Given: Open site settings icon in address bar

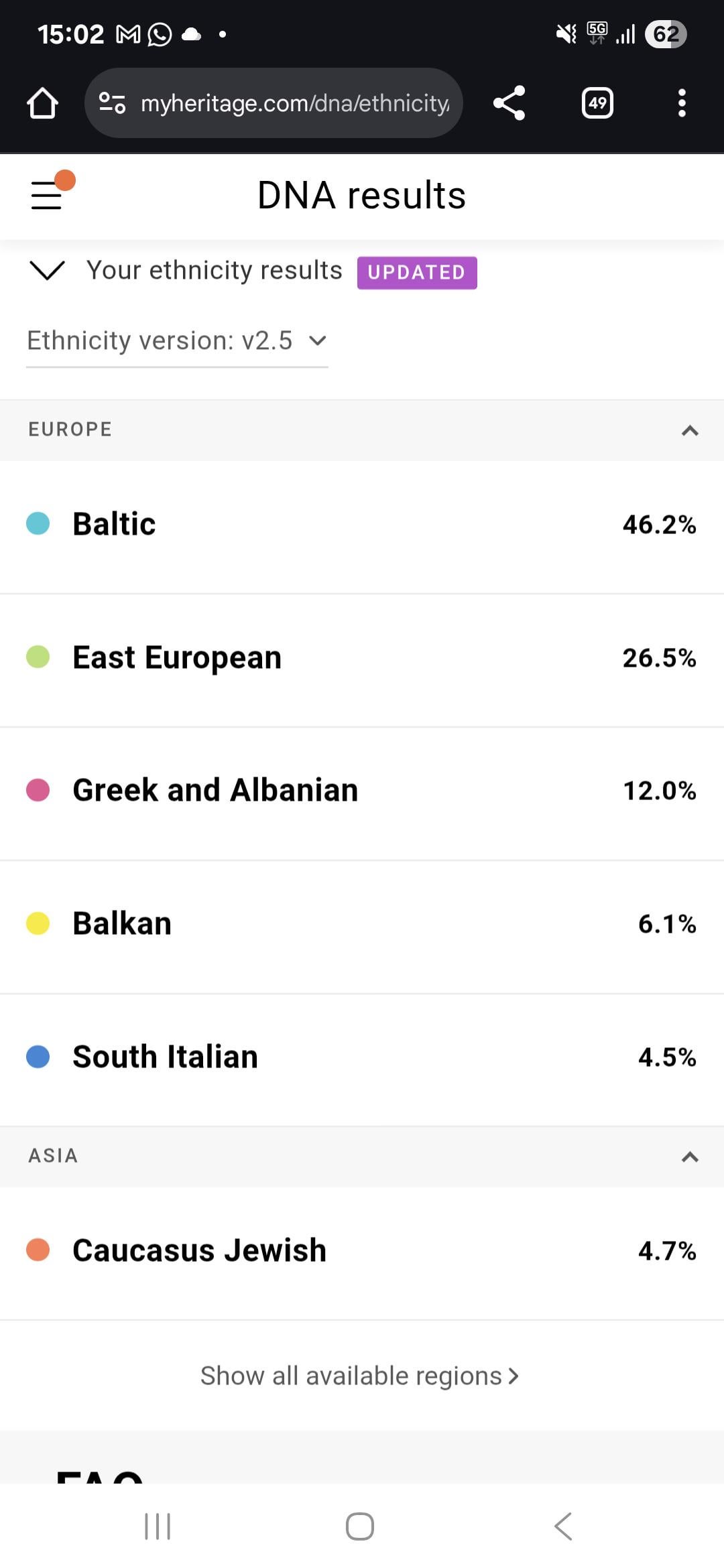Looking at the screenshot, I should (x=112, y=103).
